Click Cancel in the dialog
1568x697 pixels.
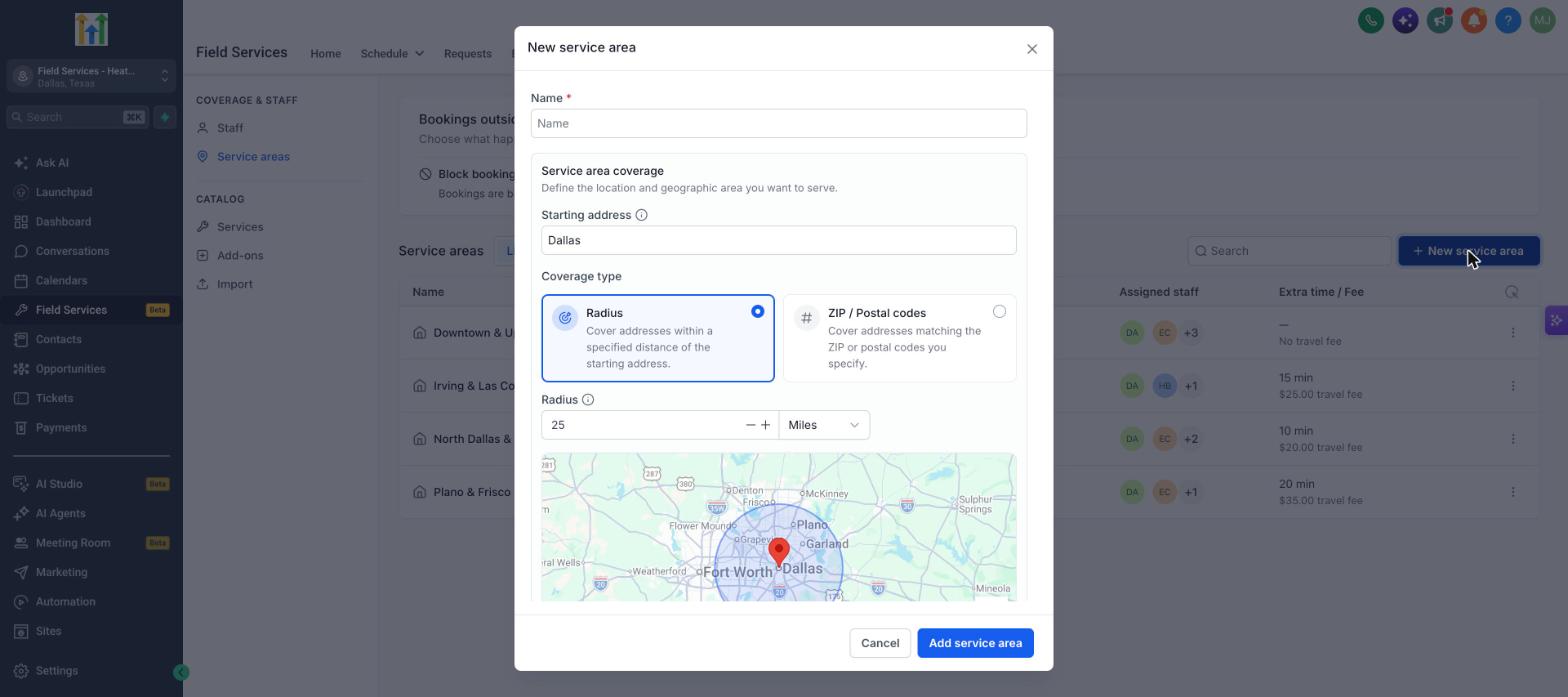880,643
